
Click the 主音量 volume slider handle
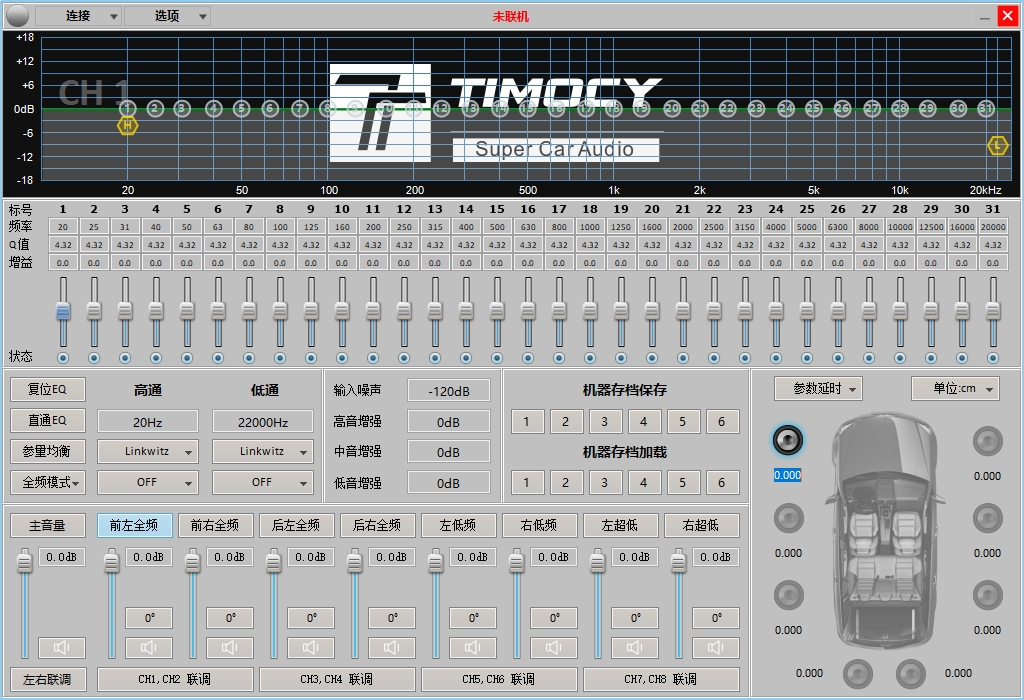point(24,560)
